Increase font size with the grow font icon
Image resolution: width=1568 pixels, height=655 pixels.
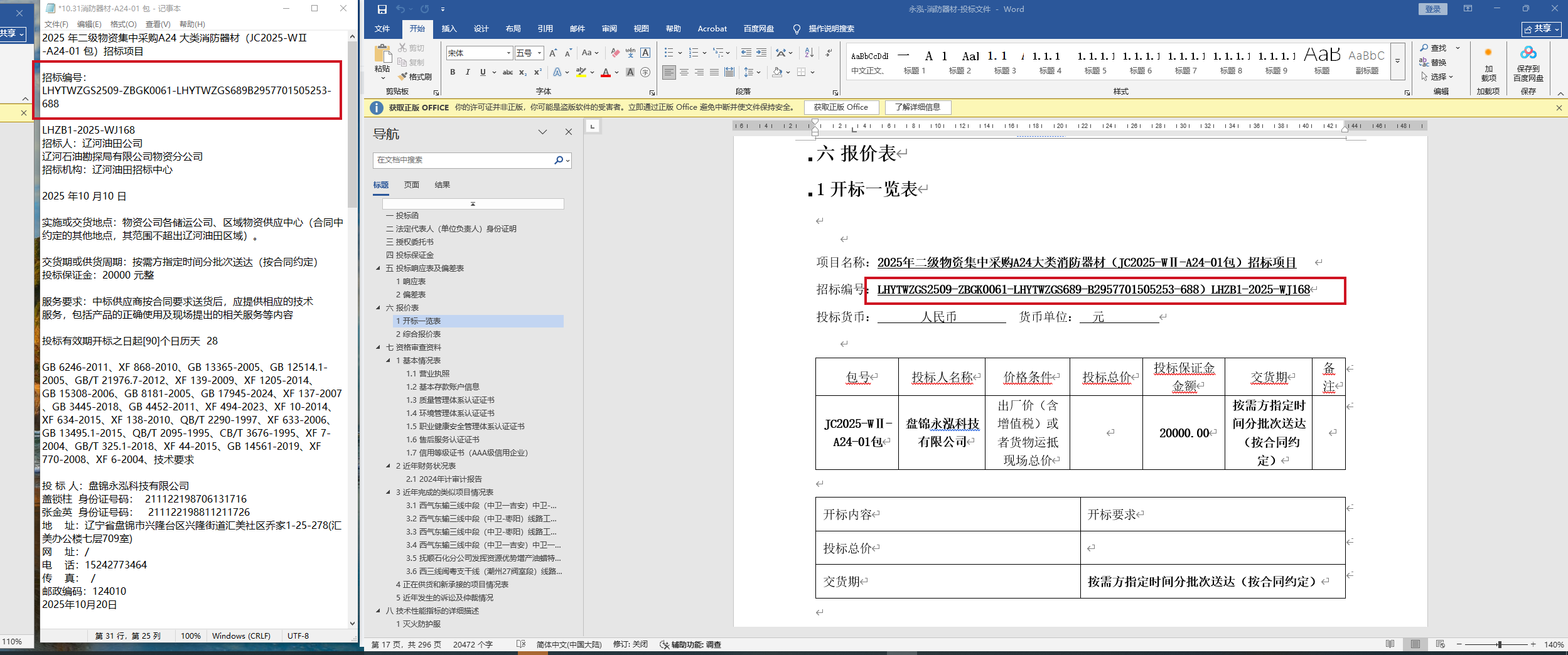(553, 53)
